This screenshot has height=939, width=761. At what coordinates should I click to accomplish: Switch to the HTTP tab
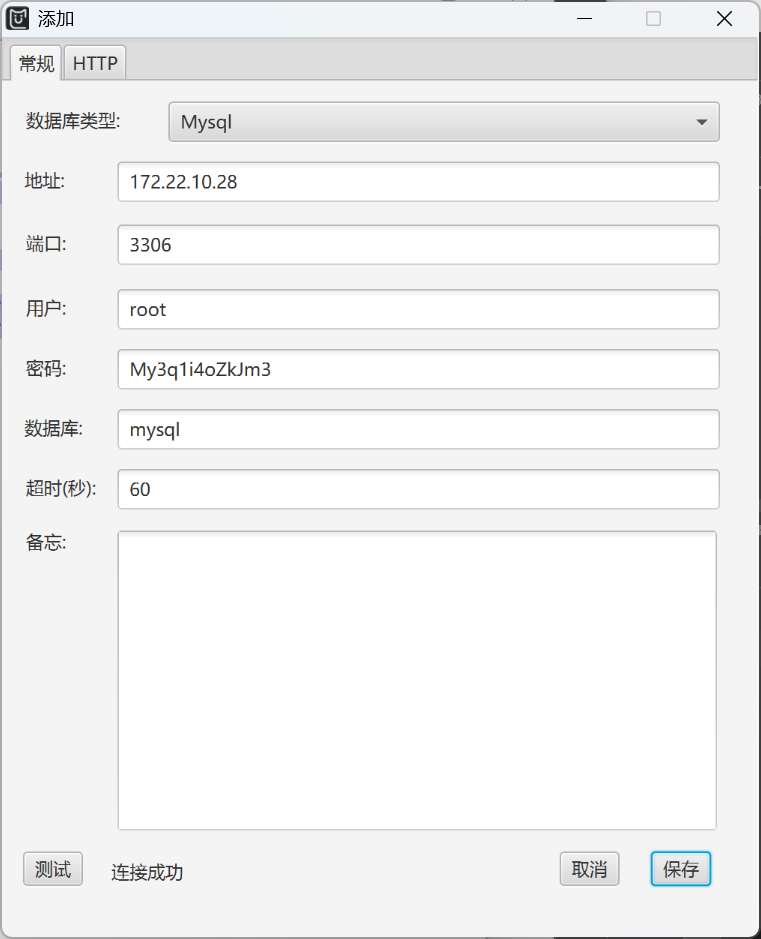tap(95, 63)
